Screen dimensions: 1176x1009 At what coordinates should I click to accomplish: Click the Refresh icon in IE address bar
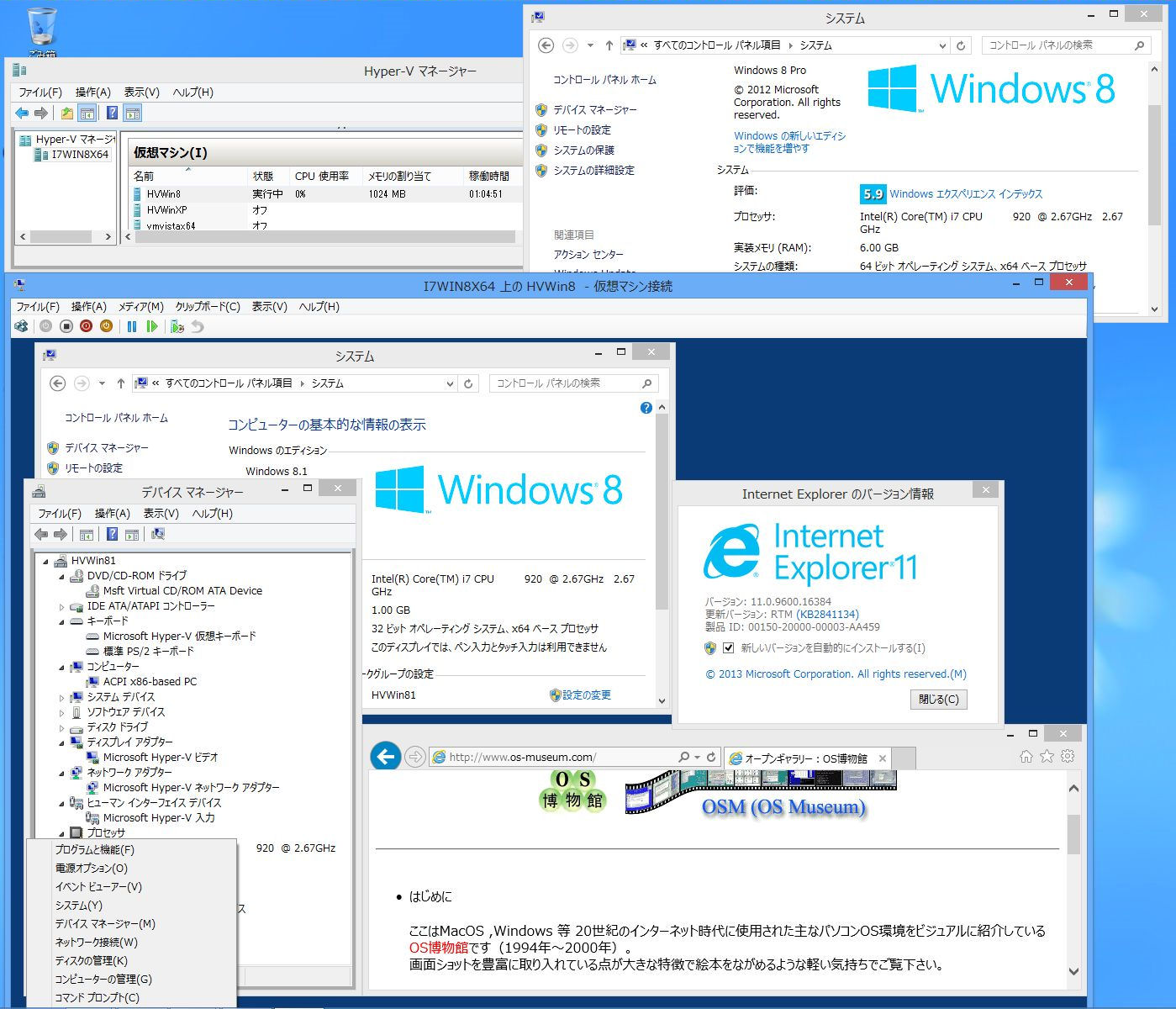711,757
